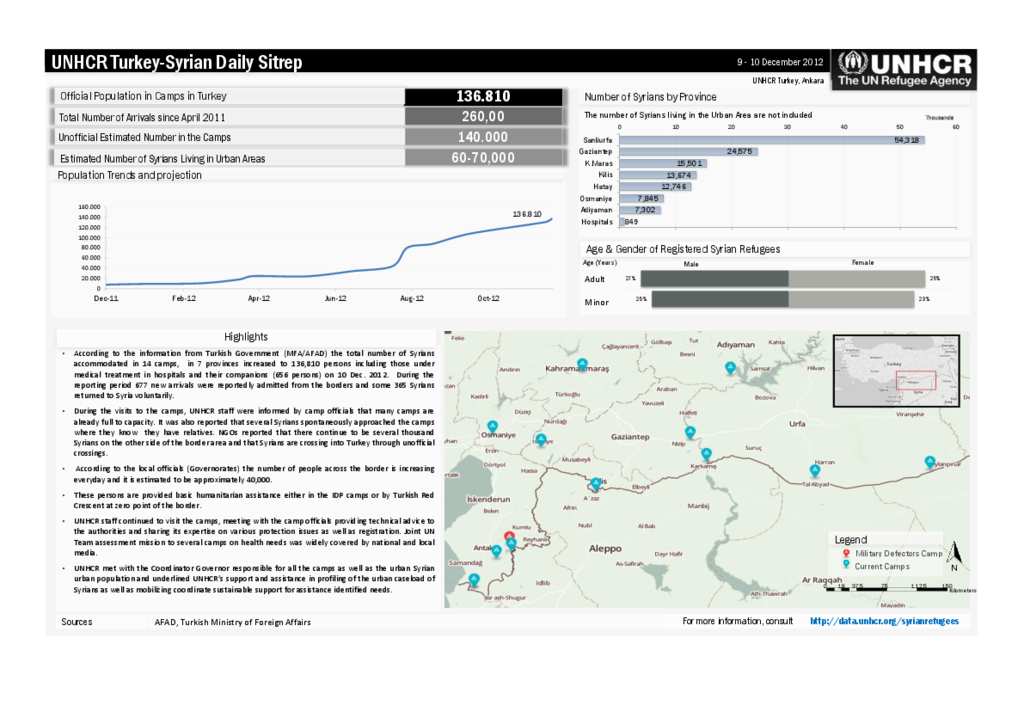
Task: Open the data.unhcr.org/syrianrefugees link
Action: coord(883,621)
